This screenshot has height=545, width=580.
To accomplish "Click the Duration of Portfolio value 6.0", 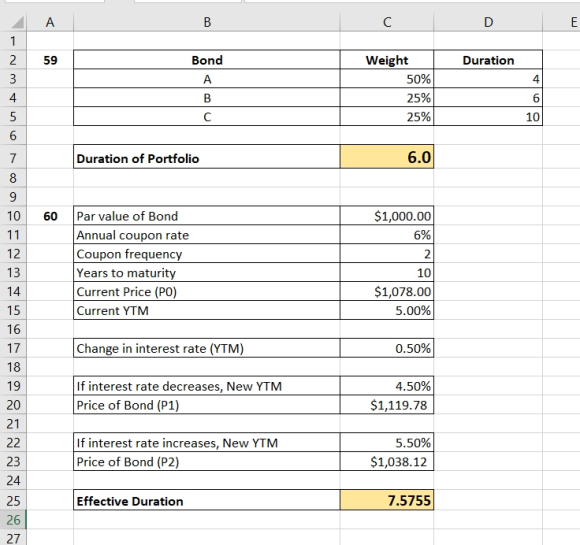I will click(x=387, y=157).
